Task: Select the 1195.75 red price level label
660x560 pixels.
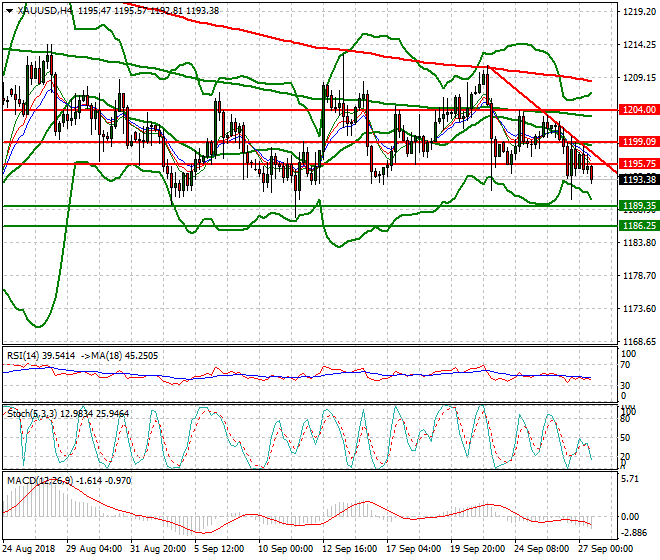Action: [639, 164]
